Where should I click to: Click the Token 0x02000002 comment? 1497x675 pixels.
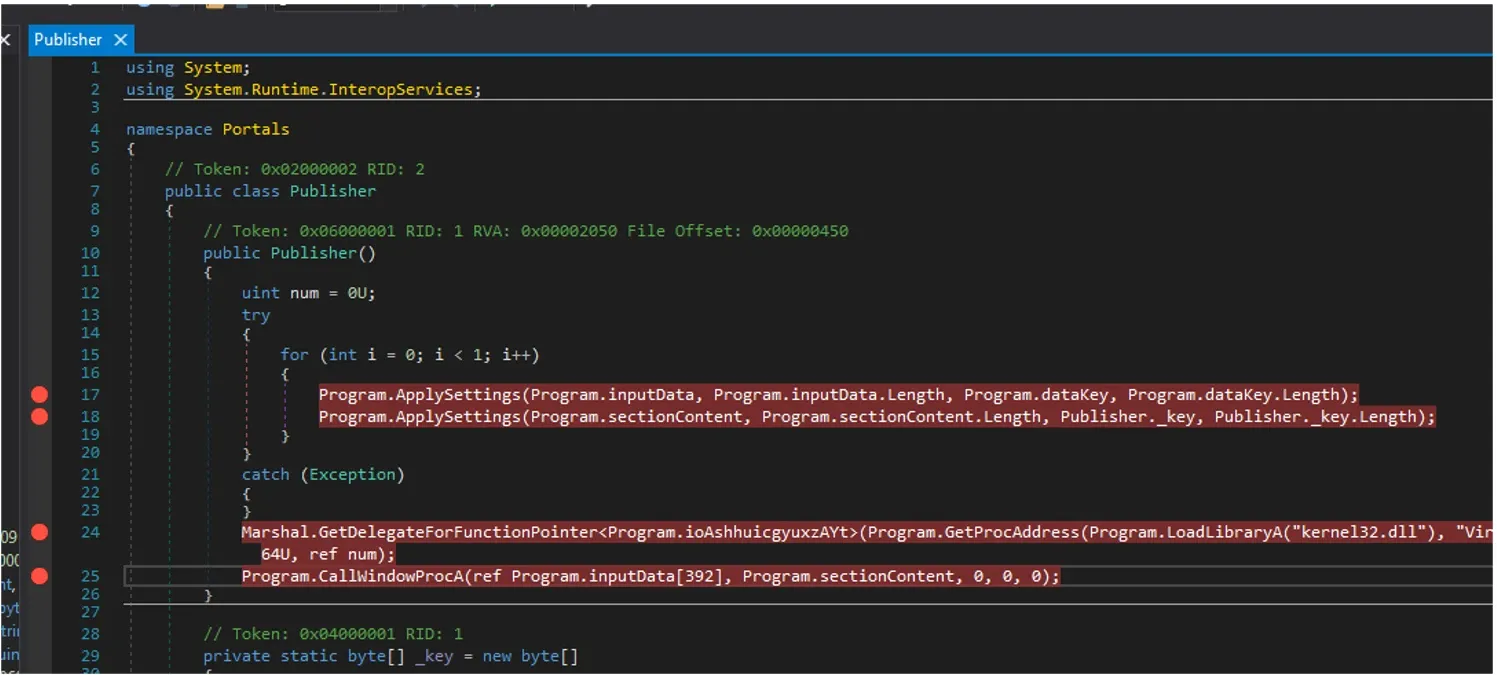pyautogui.click(x=295, y=169)
